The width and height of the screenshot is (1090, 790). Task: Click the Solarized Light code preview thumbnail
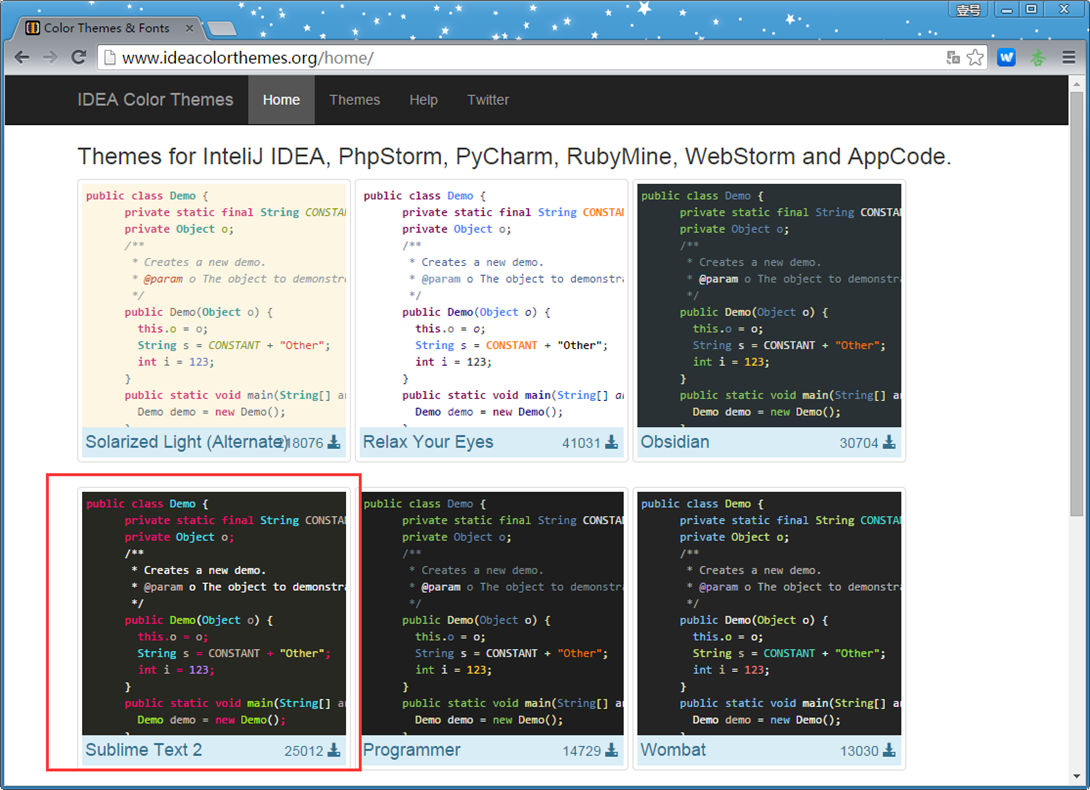(214, 305)
